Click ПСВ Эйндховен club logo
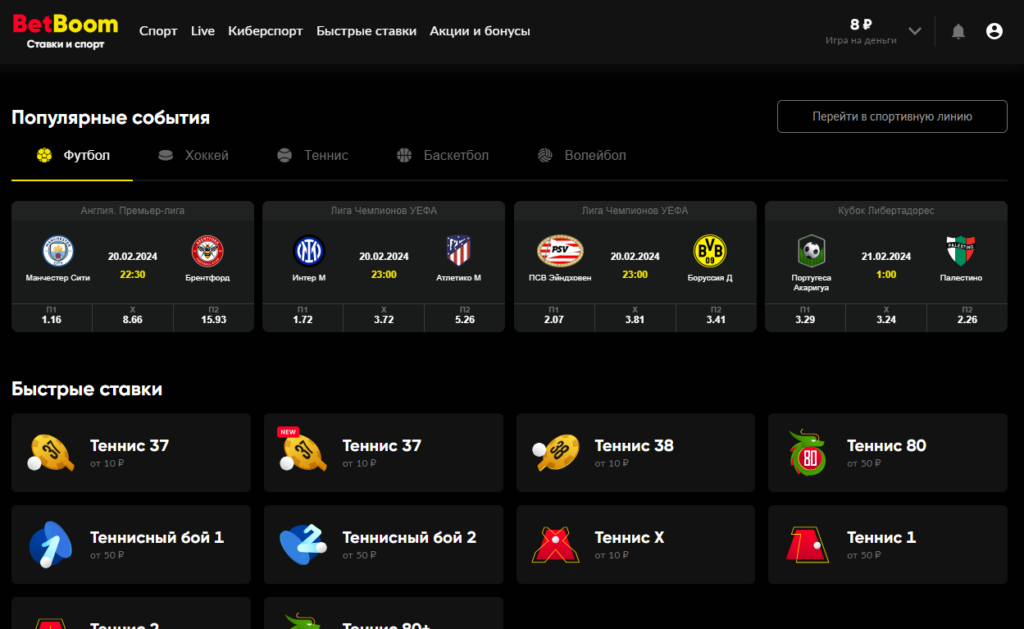 pos(560,251)
